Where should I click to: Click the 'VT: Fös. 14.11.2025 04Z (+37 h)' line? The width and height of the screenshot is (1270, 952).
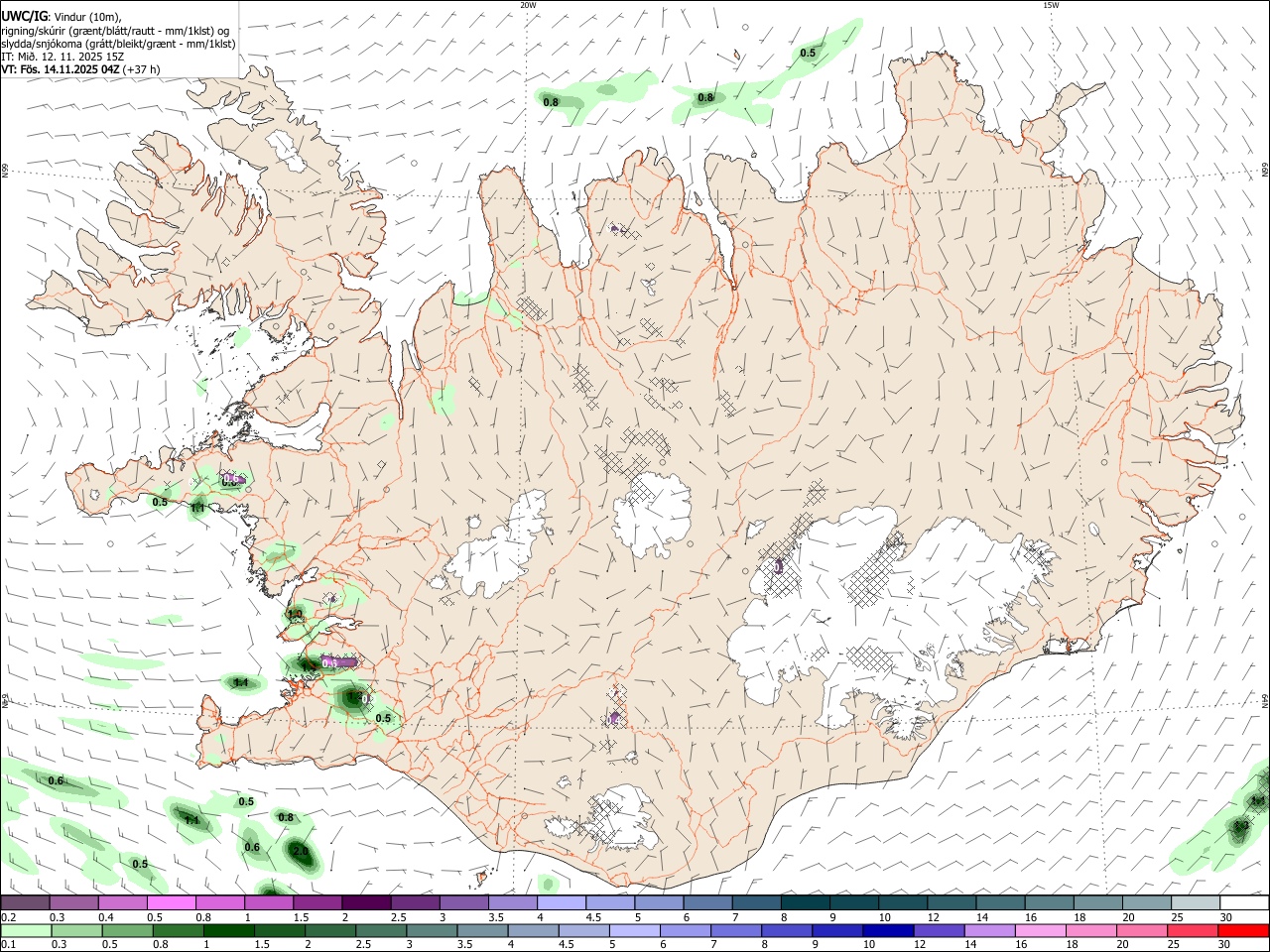[x=80, y=69]
